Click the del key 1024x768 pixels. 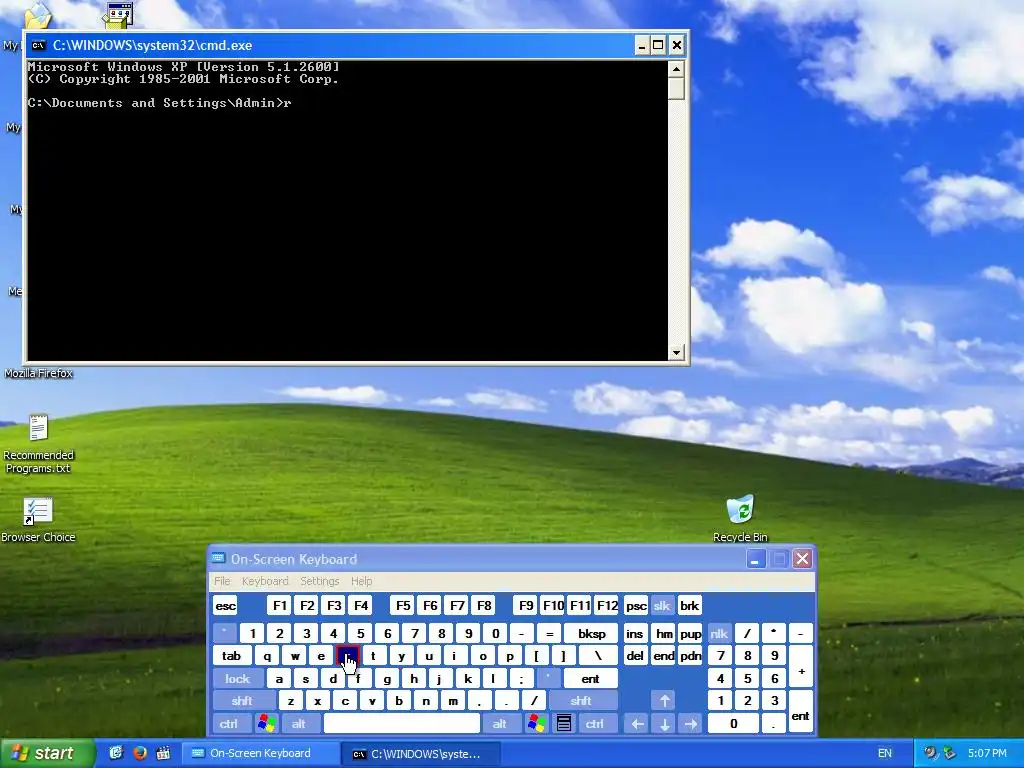pyautogui.click(x=635, y=656)
